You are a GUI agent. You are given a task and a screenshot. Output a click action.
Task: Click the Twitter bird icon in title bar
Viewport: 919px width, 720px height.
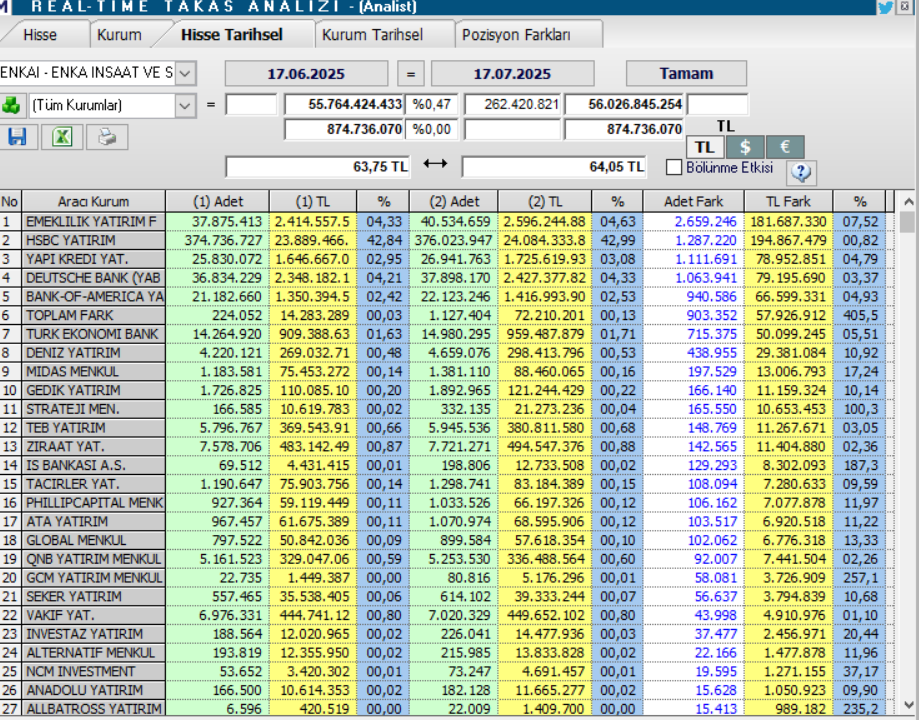click(885, 7)
